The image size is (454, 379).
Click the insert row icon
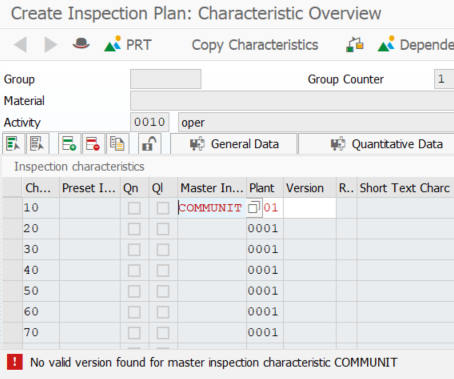(x=69, y=144)
